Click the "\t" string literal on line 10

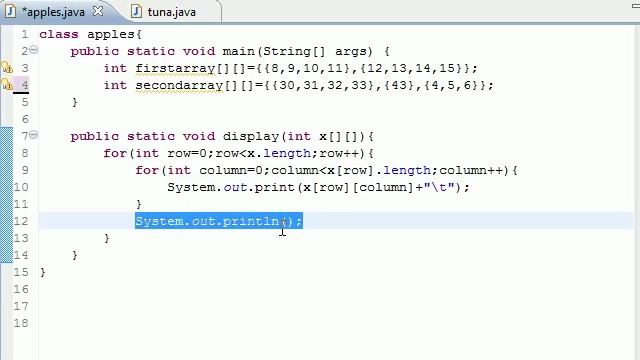[439, 187]
